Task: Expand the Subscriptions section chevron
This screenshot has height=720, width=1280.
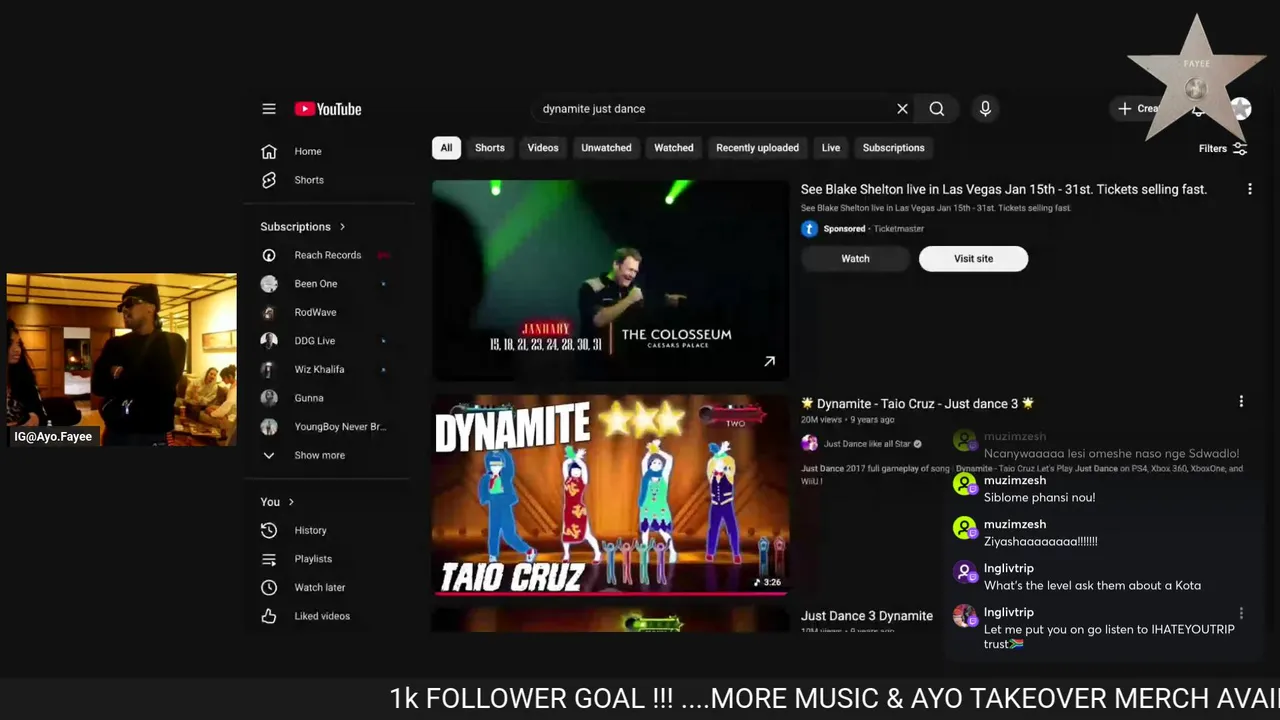Action: (x=342, y=227)
